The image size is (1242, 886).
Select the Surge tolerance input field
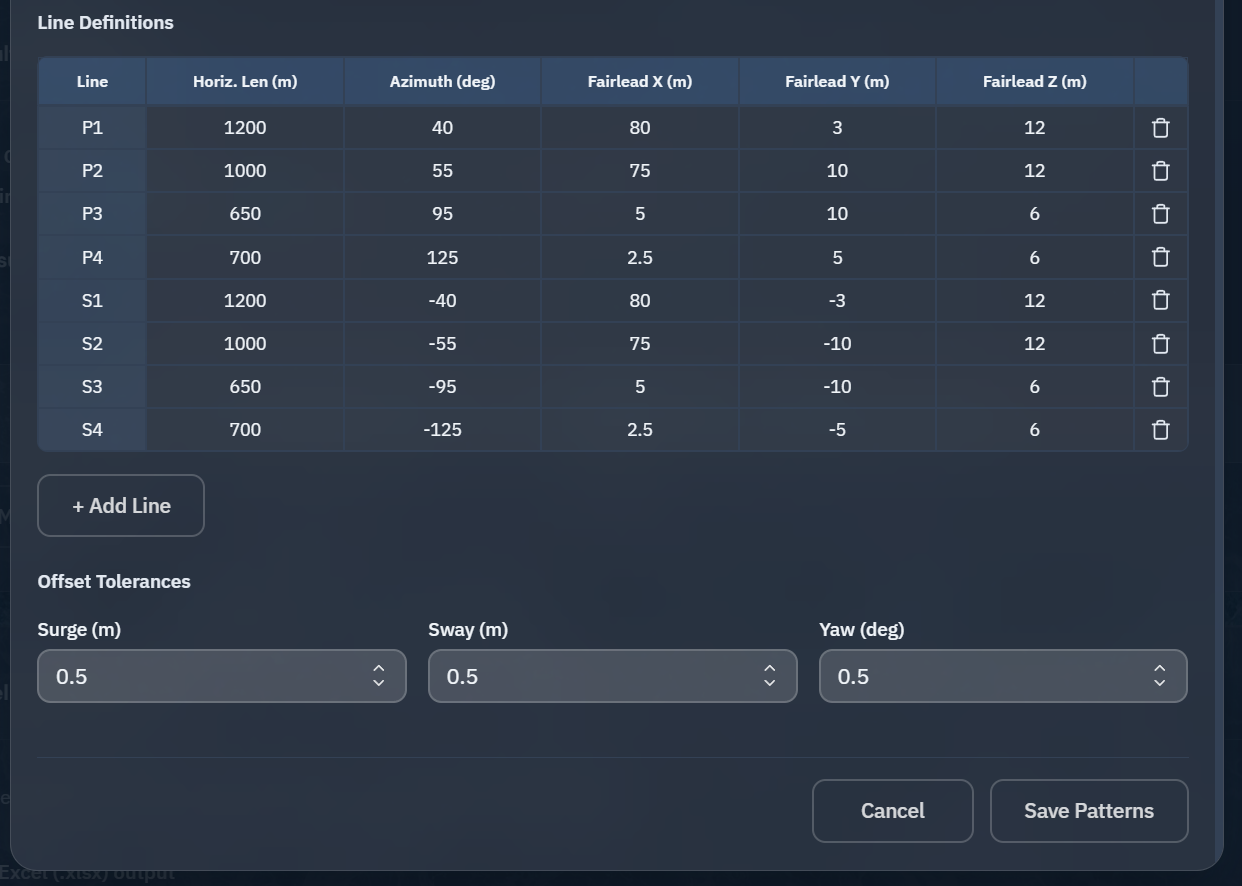click(200, 676)
